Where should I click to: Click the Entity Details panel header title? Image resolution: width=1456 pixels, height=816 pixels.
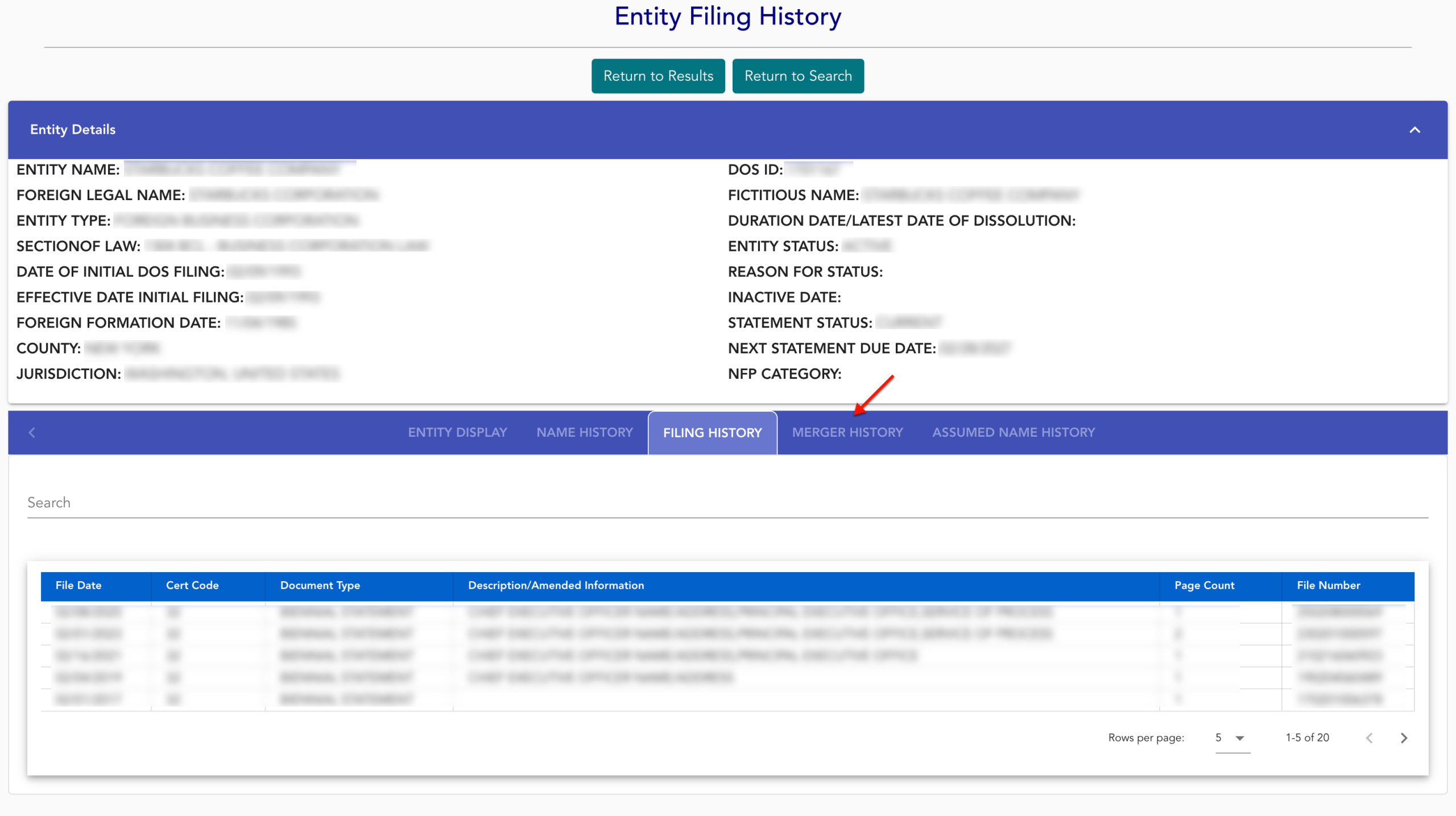tap(73, 130)
